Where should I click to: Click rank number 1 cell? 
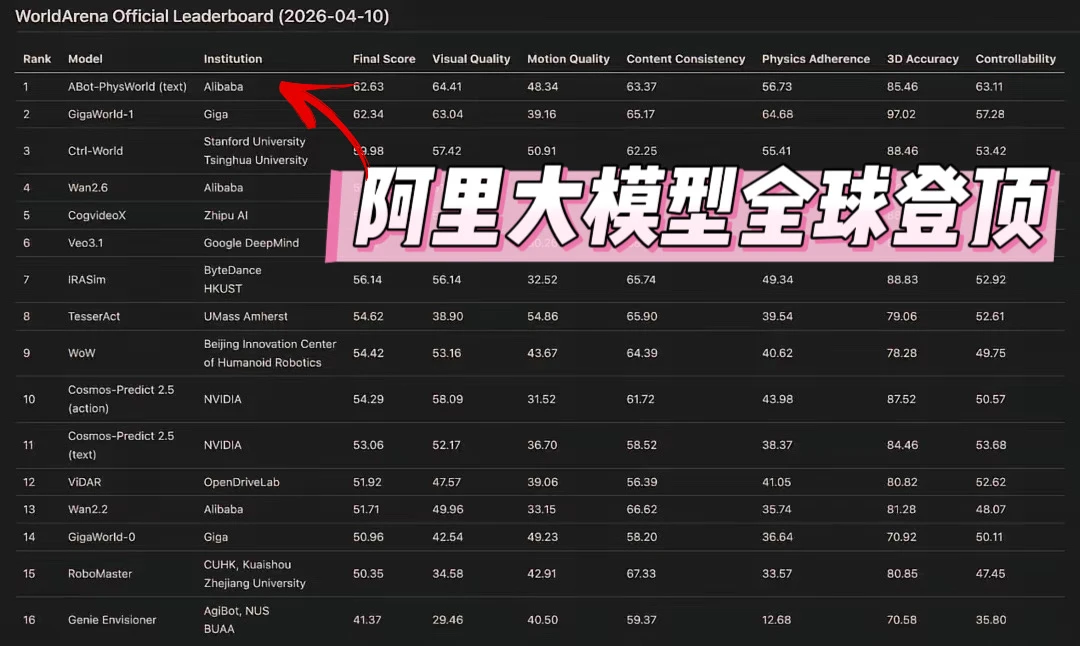click(x=26, y=87)
